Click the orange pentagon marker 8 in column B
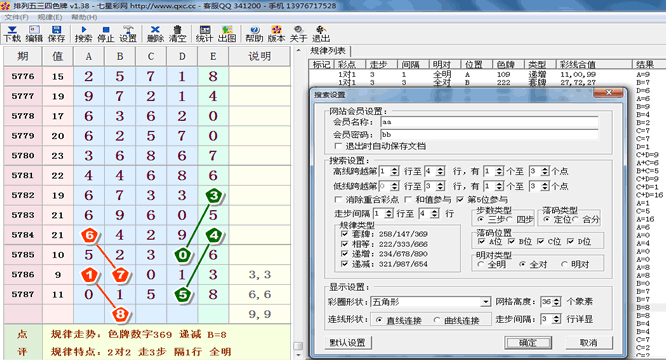Image resolution: width=666 pixels, height=360 pixels. click(120, 314)
